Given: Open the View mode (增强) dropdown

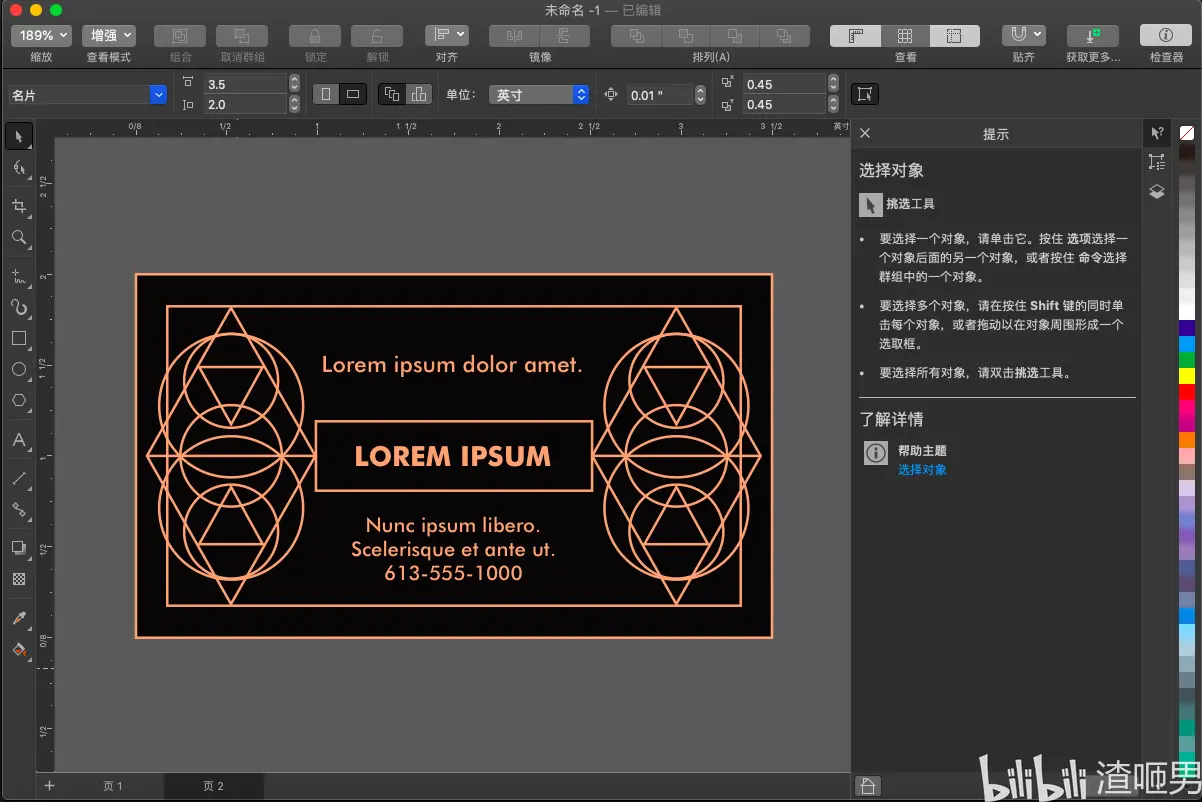Looking at the screenshot, I should 108,35.
